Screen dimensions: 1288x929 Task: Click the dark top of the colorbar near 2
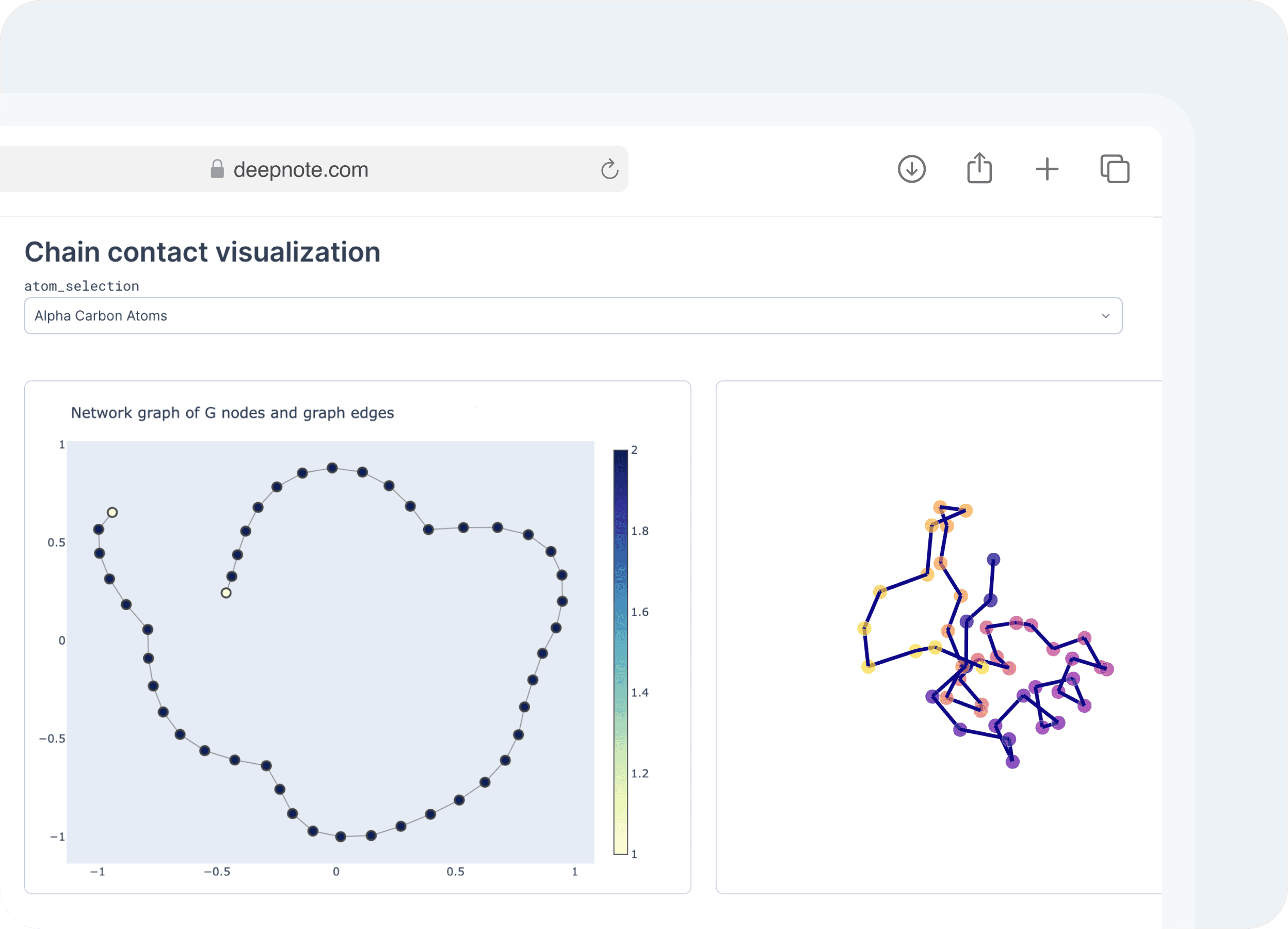click(x=620, y=454)
